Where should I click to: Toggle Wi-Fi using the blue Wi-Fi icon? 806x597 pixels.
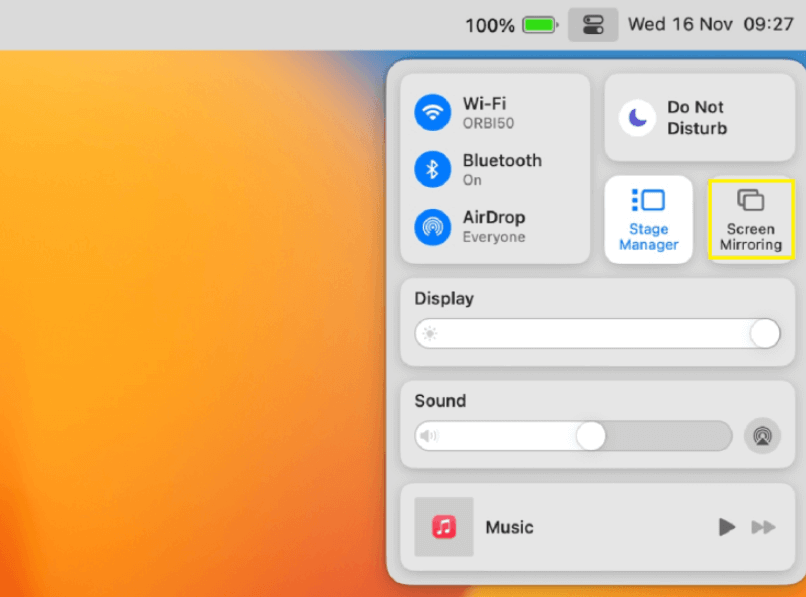(433, 113)
